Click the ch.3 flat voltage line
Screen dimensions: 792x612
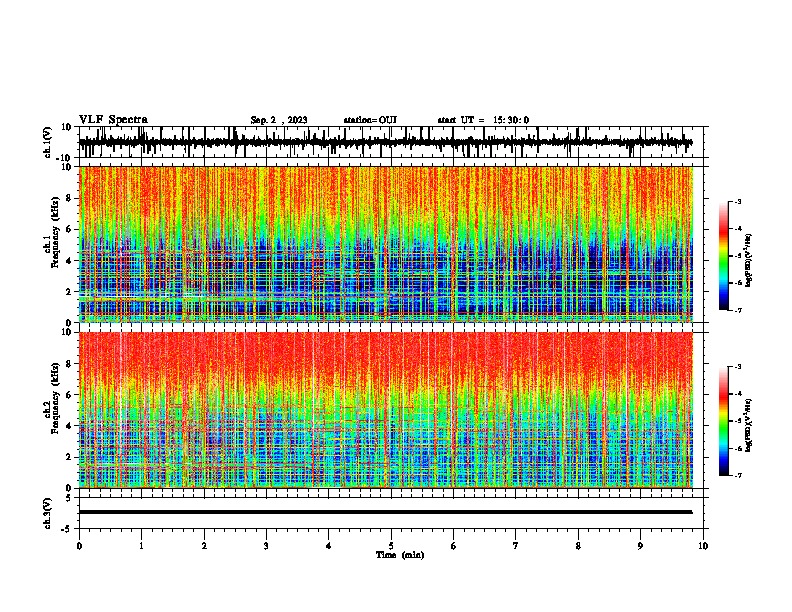pos(385,512)
